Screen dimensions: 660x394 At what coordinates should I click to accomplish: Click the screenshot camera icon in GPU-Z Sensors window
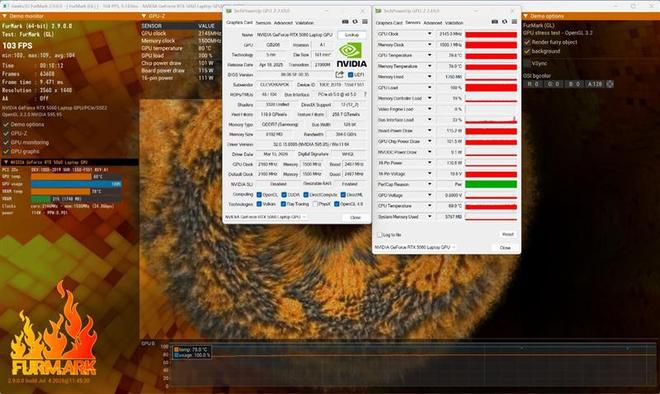[494, 21]
